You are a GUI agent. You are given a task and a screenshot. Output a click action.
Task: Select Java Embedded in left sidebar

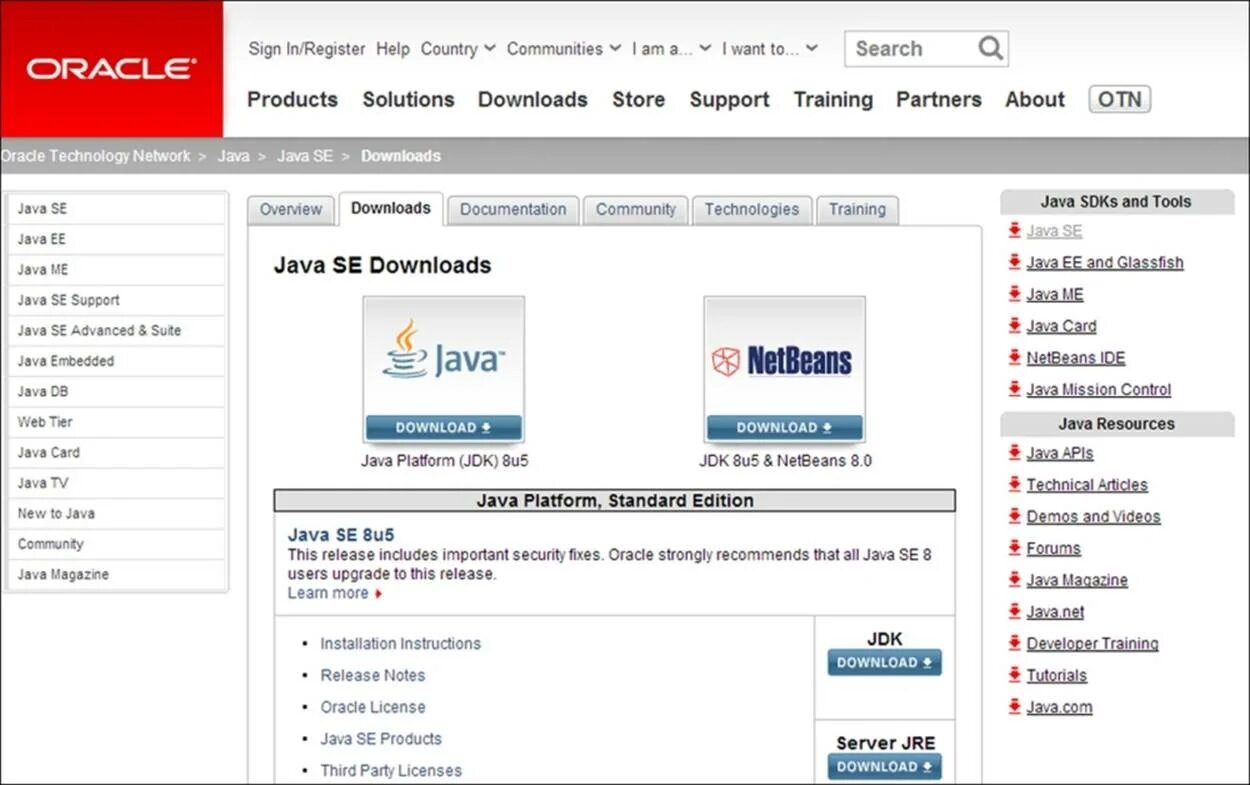tap(116, 361)
